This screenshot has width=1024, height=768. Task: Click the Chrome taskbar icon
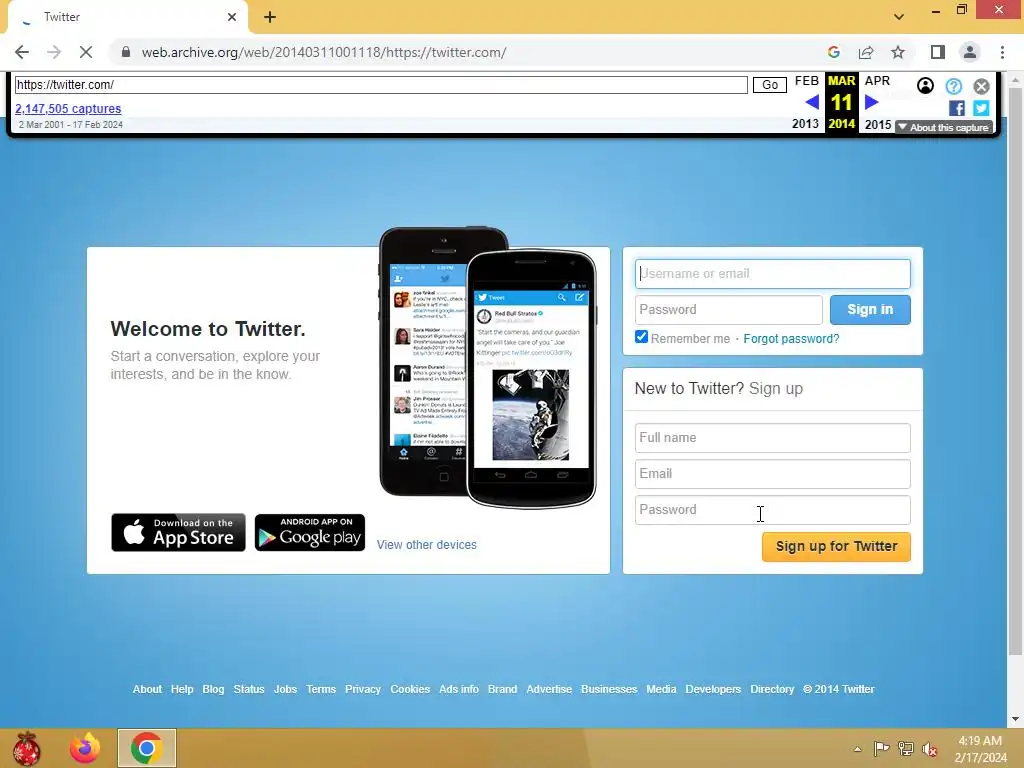146,748
